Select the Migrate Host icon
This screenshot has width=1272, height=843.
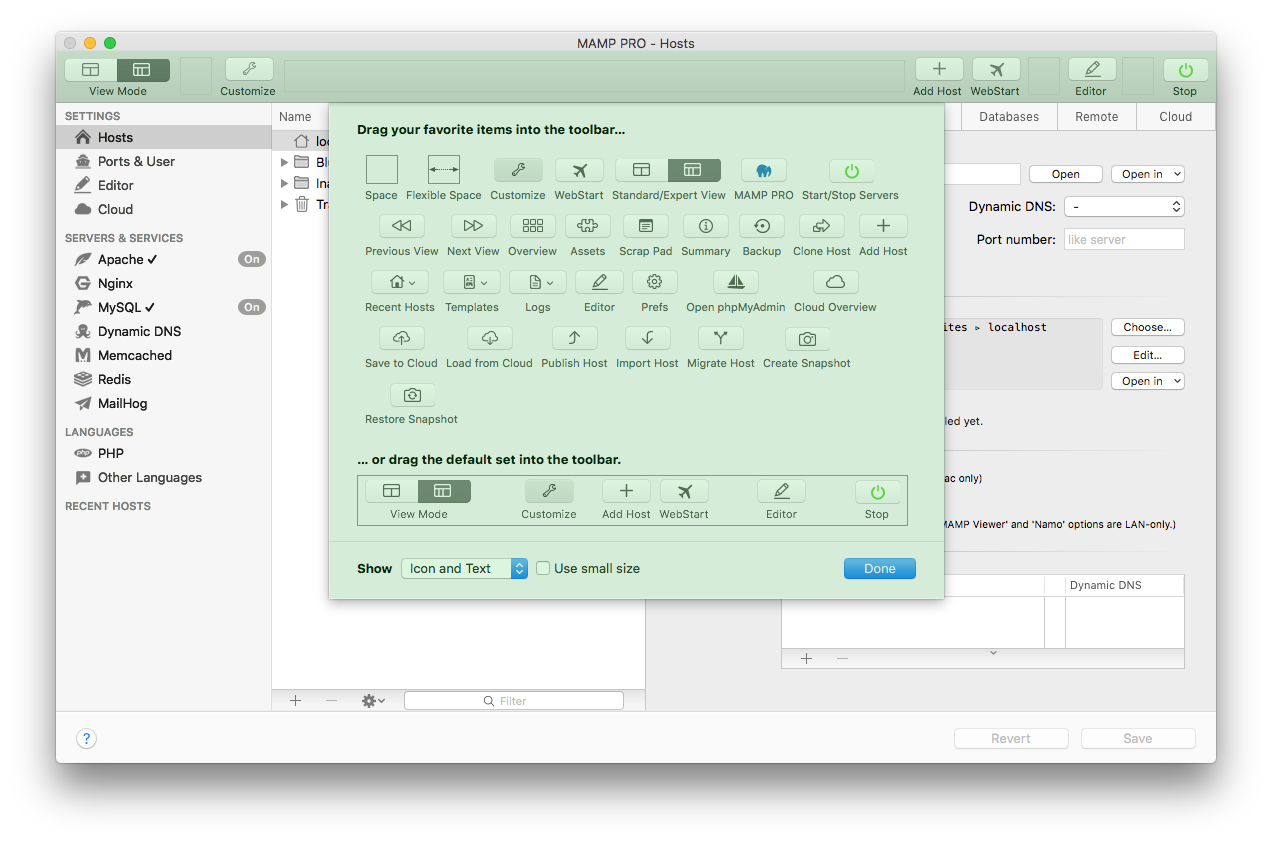pos(720,337)
